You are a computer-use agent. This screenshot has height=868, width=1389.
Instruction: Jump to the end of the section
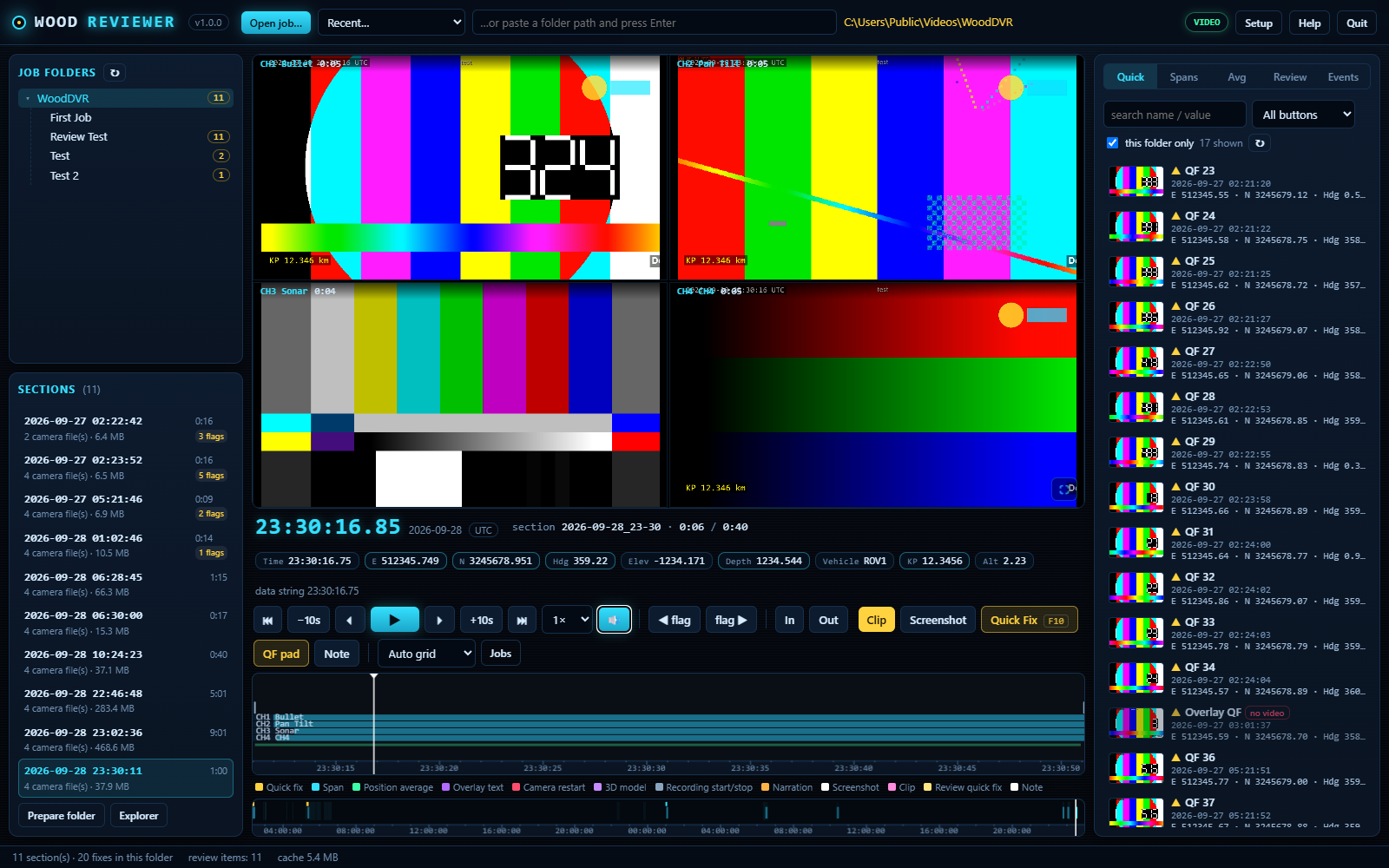pos(522,620)
